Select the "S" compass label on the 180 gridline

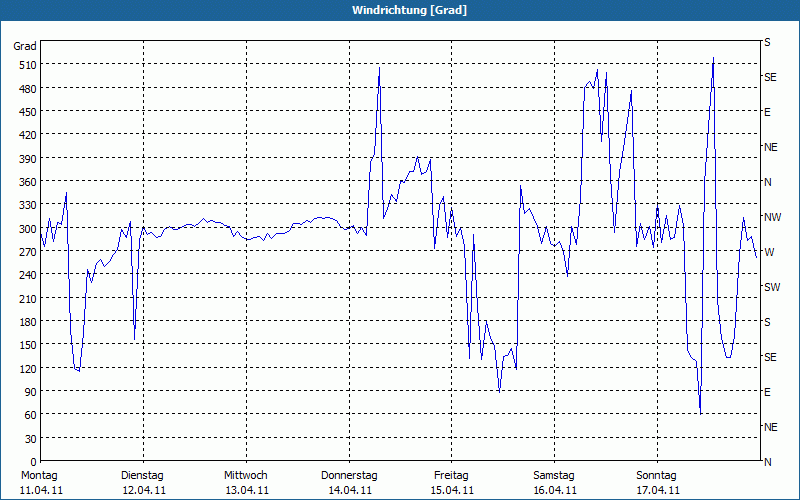point(767,322)
